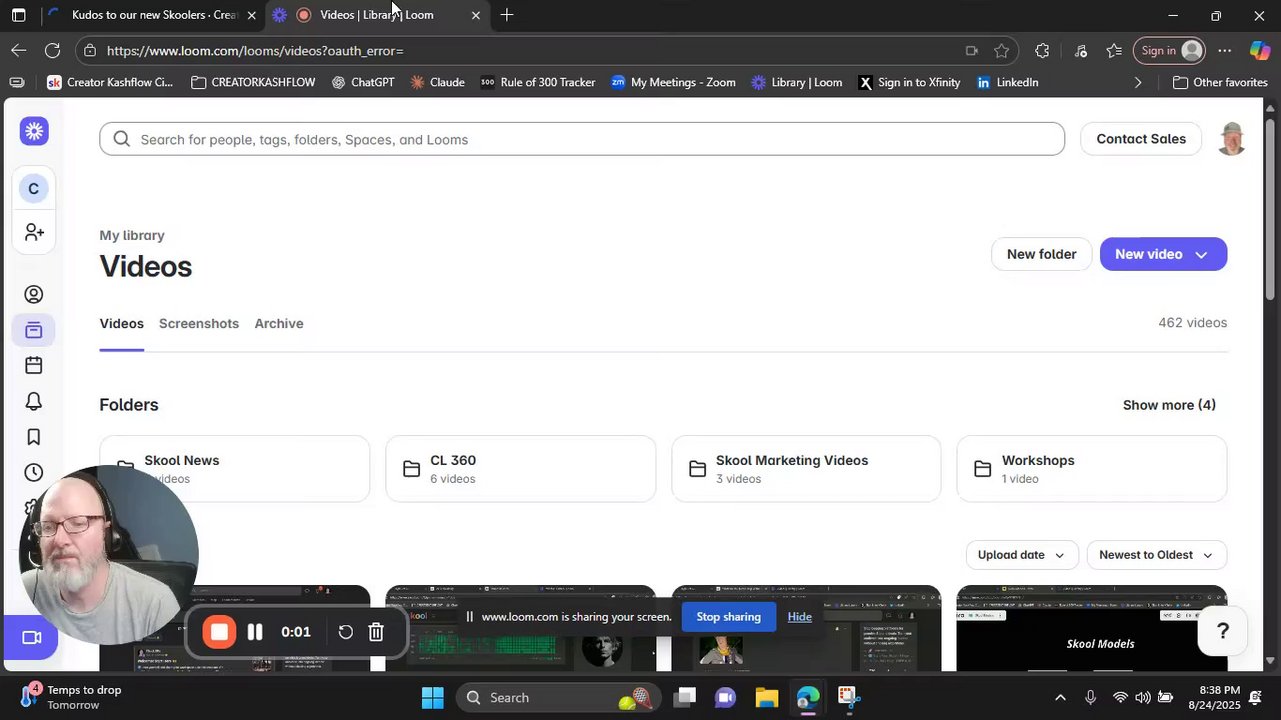Open the Meetings calendar icon in sidebar
Screen dimensions: 1281x720
click(34, 365)
